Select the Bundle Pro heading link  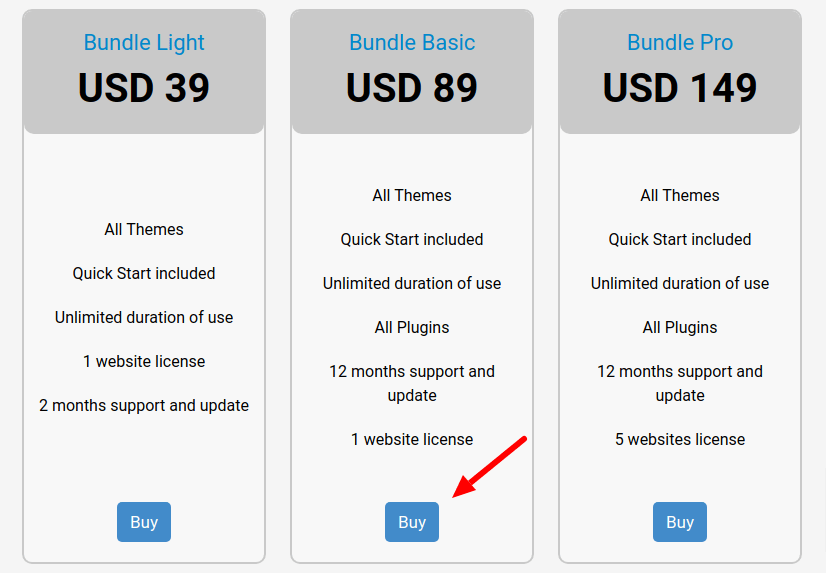pos(680,43)
